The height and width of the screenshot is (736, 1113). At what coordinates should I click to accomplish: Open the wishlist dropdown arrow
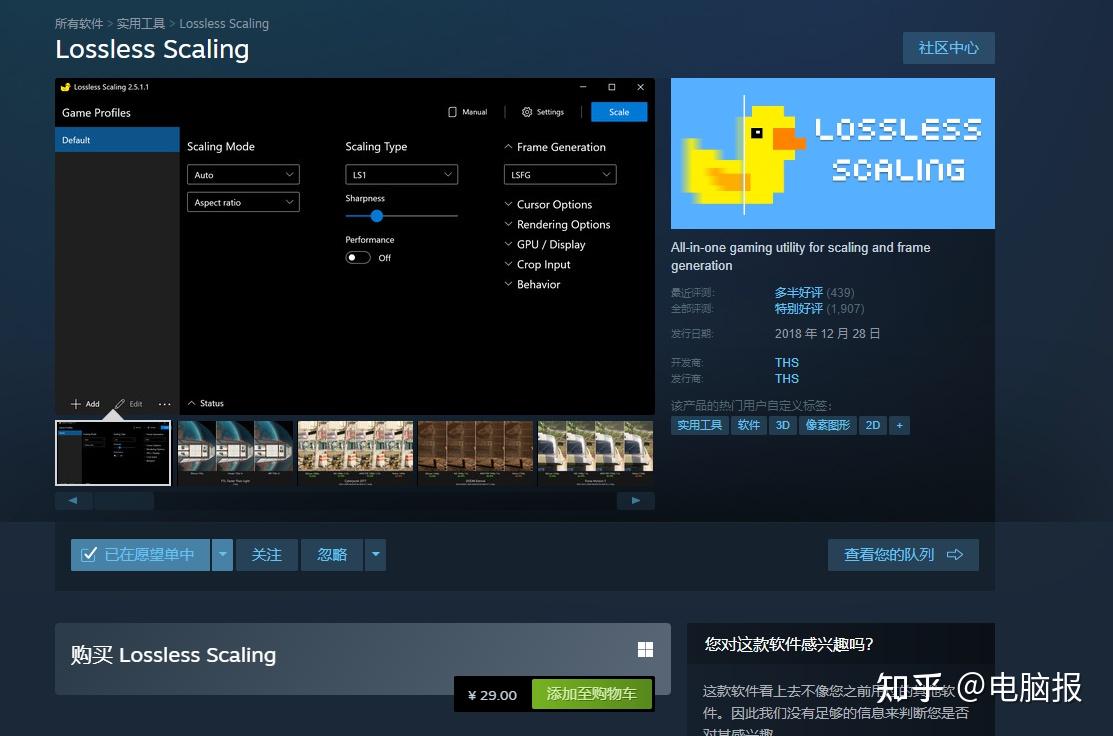click(222, 555)
